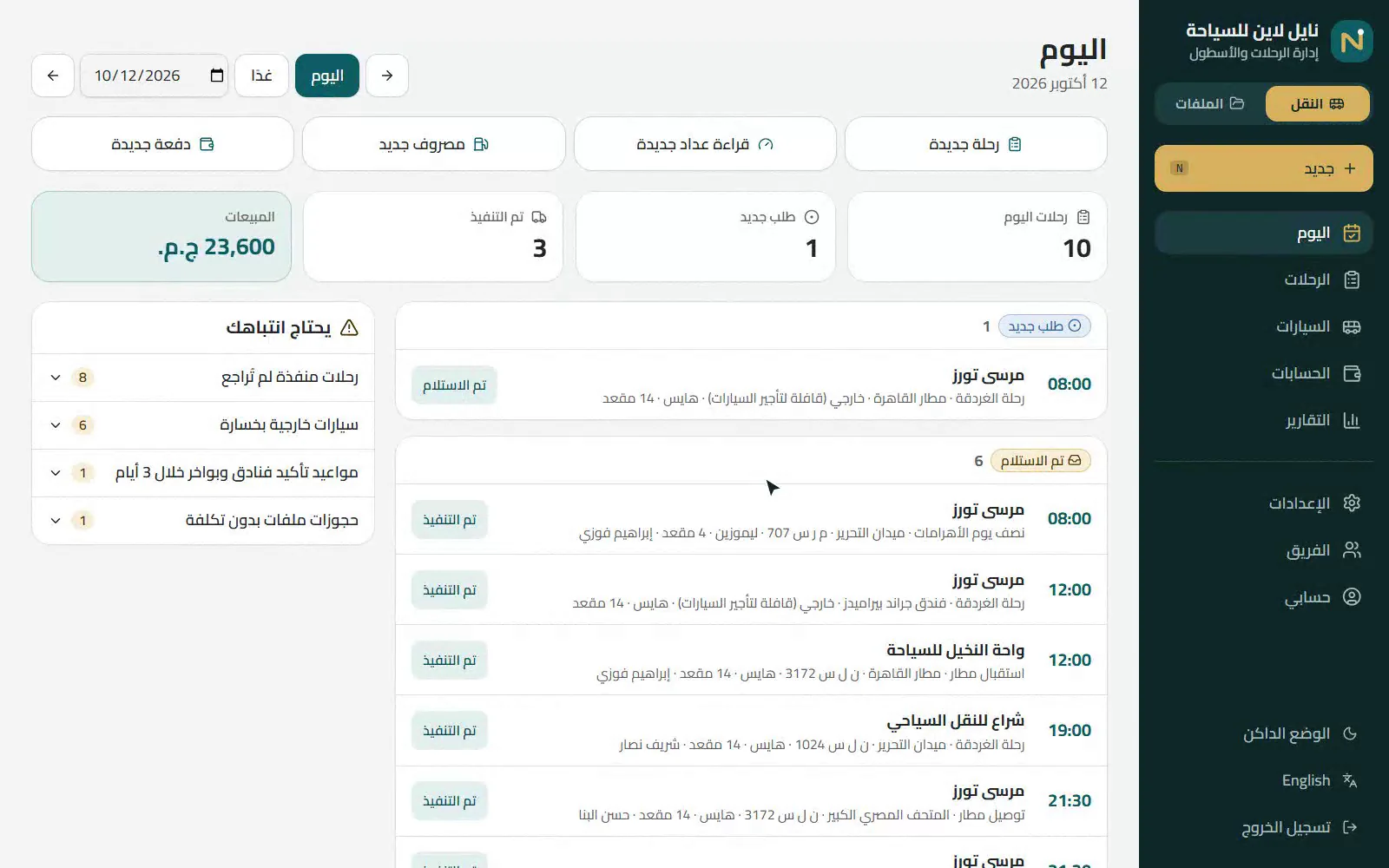Viewport: 1389px width, 868px height.
Task: Open الرحلات in the sidebar
Action: (1263, 279)
